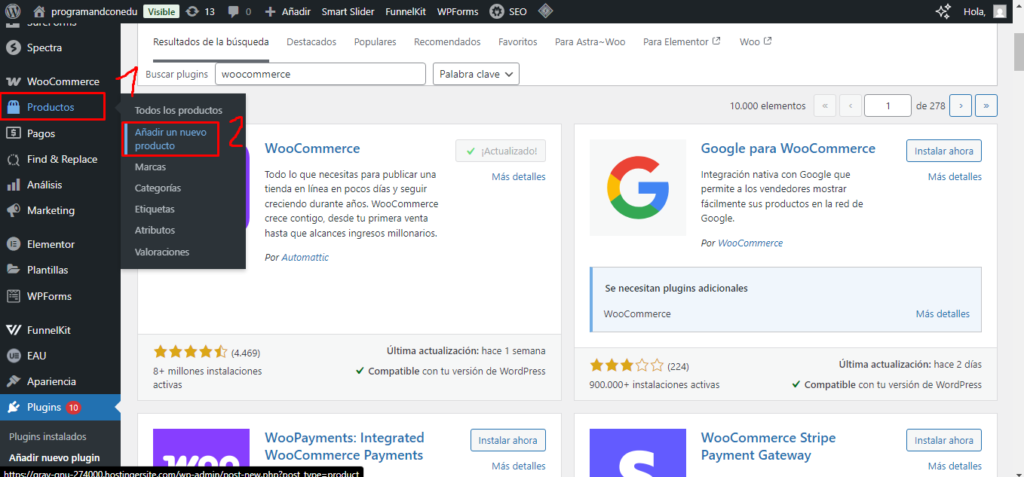Click the EAU sidebar icon

tap(12, 356)
